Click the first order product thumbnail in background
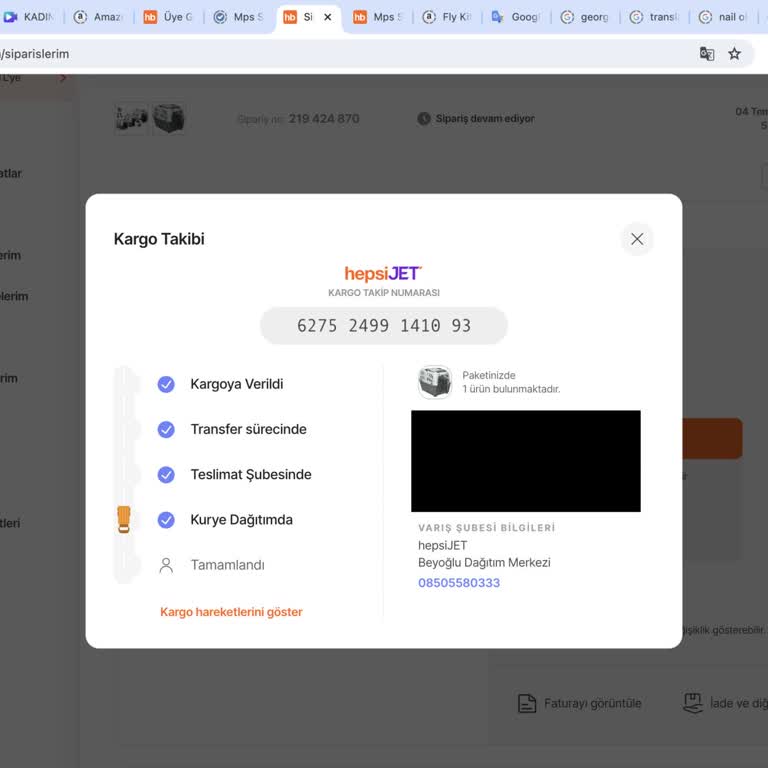The width and height of the screenshot is (768, 768). (131, 119)
